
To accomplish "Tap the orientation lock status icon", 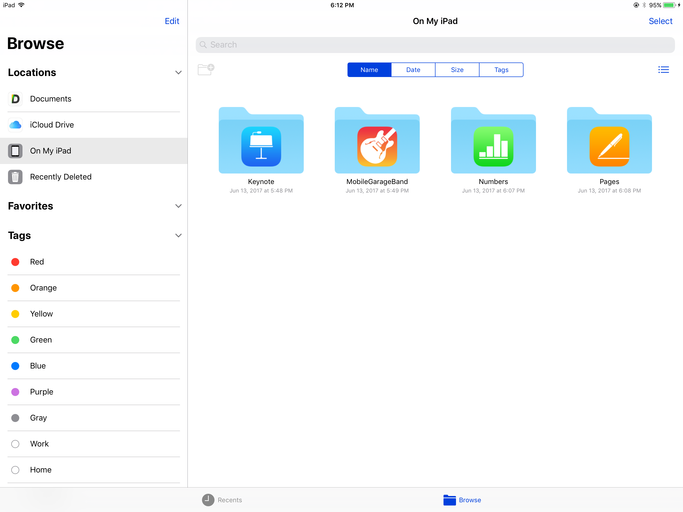I will click(636, 5).
